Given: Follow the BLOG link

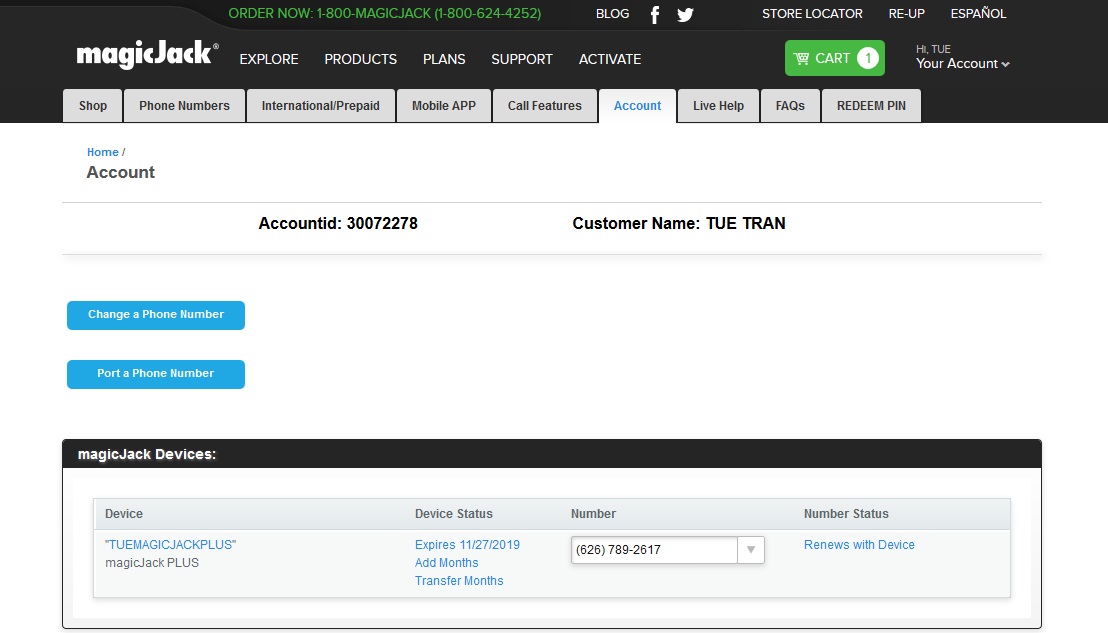Looking at the screenshot, I should coord(612,14).
